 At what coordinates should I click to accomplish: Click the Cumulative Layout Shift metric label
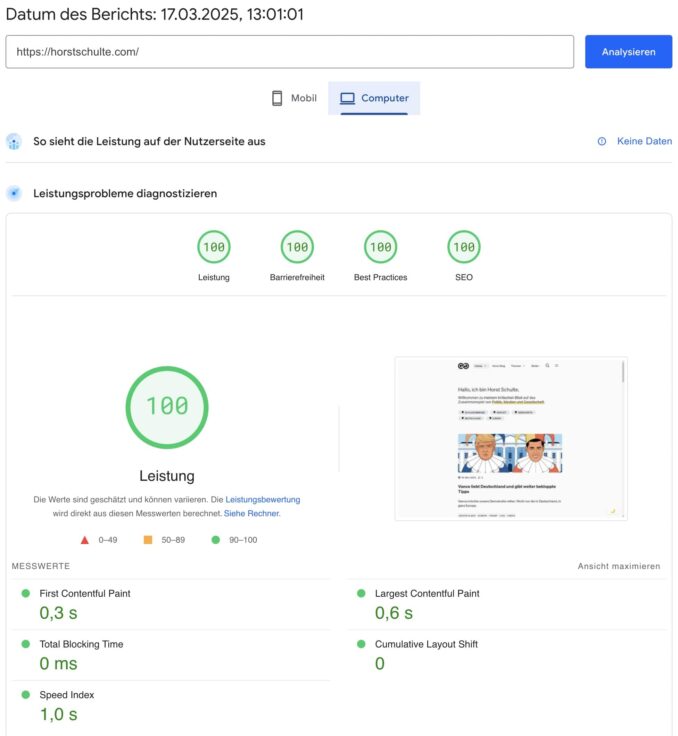pos(426,644)
